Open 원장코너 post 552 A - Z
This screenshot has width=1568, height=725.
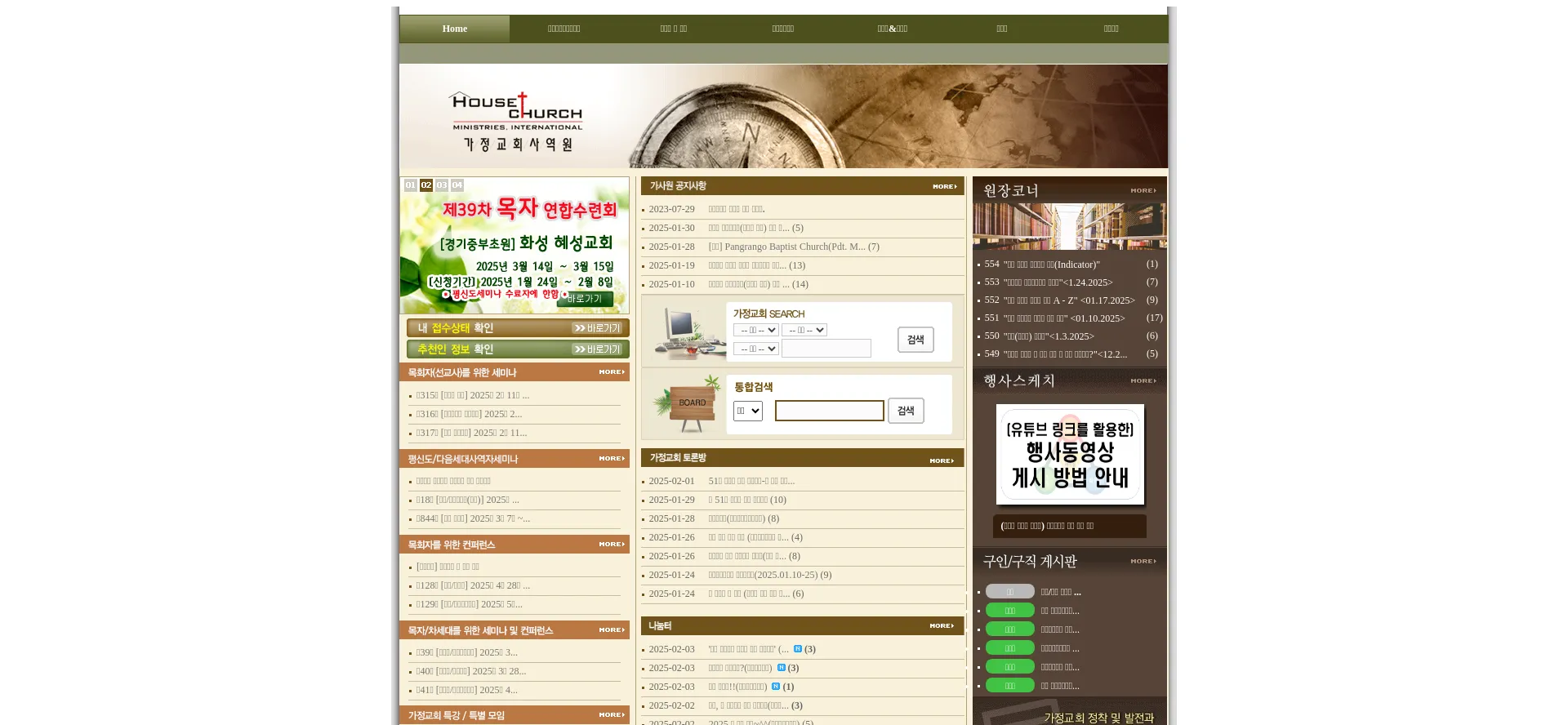click(1069, 300)
